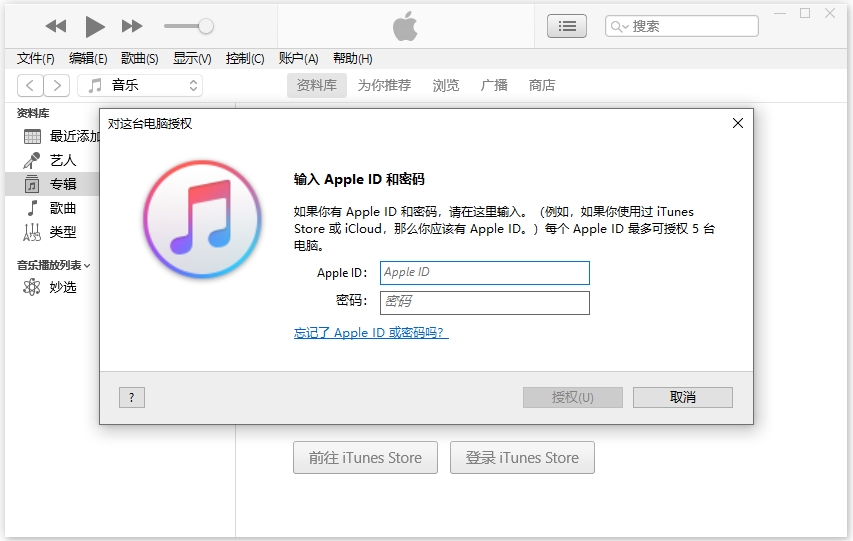
Task: Select the 歌曲 label in the sidebar
Action: (63, 208)
